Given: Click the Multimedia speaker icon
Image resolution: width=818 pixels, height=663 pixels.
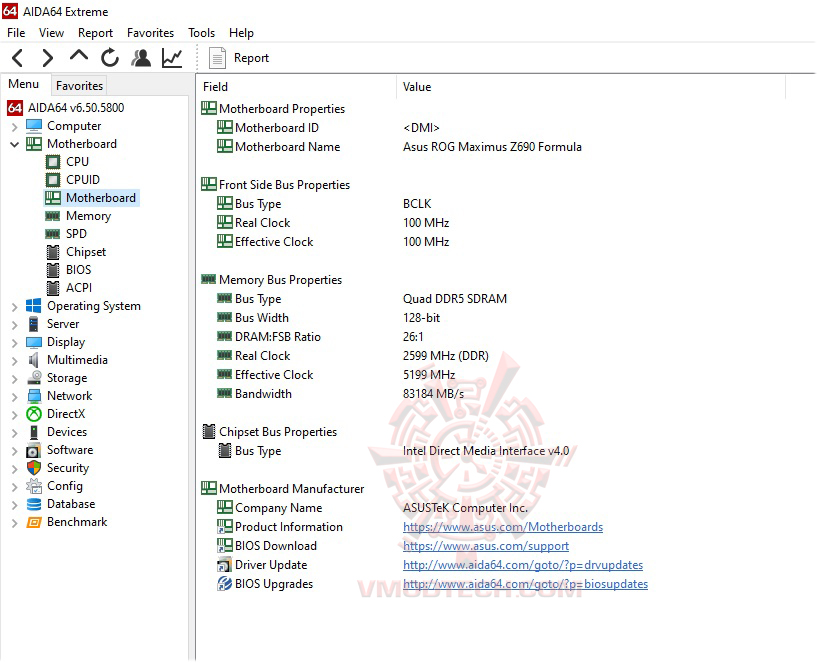Looking at the screenshot, I should point(34,360).
